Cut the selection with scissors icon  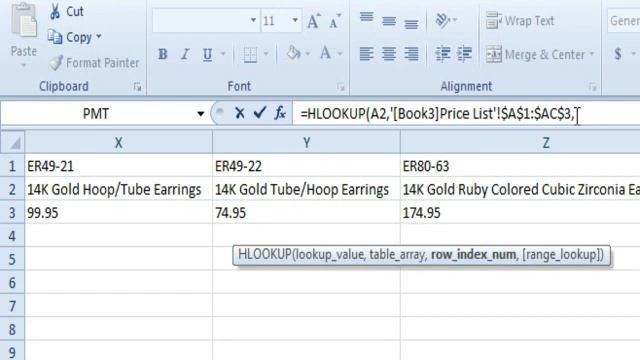55,11
